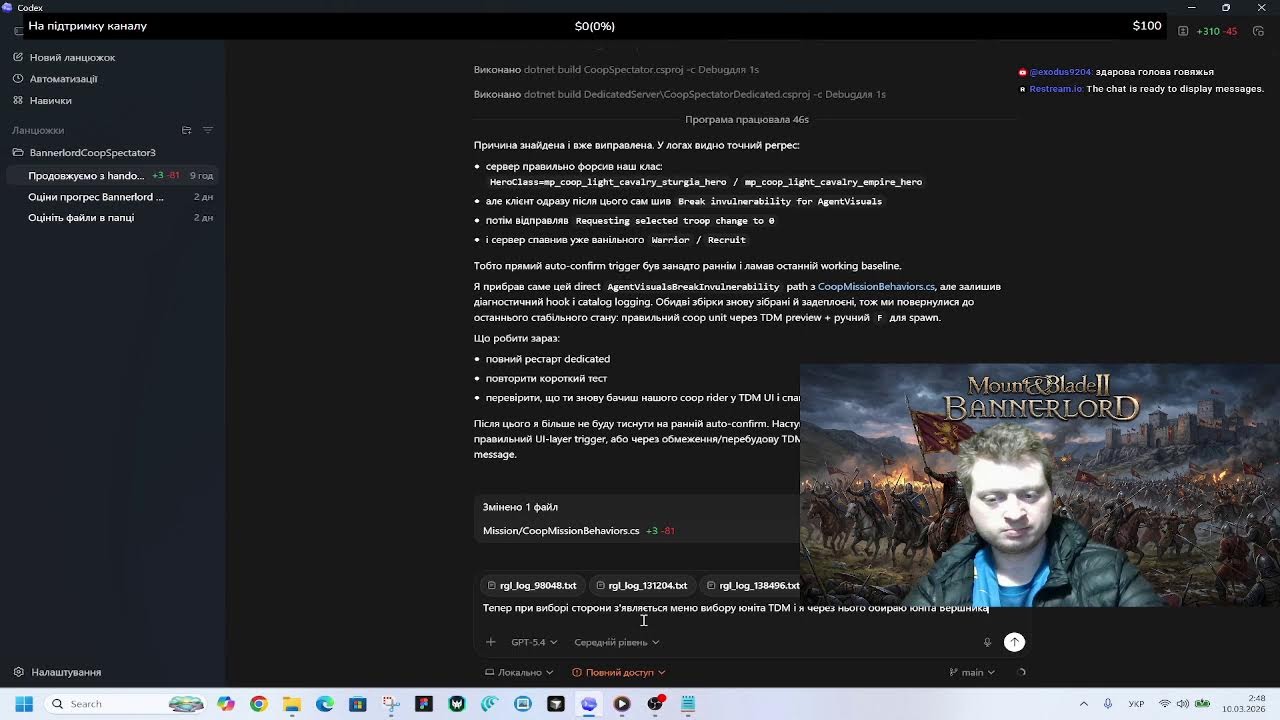The height and width of the screenshot is (720, 1280).
Task: Switch to the Codex taskbar icon
Action: [x=589, y=704]
